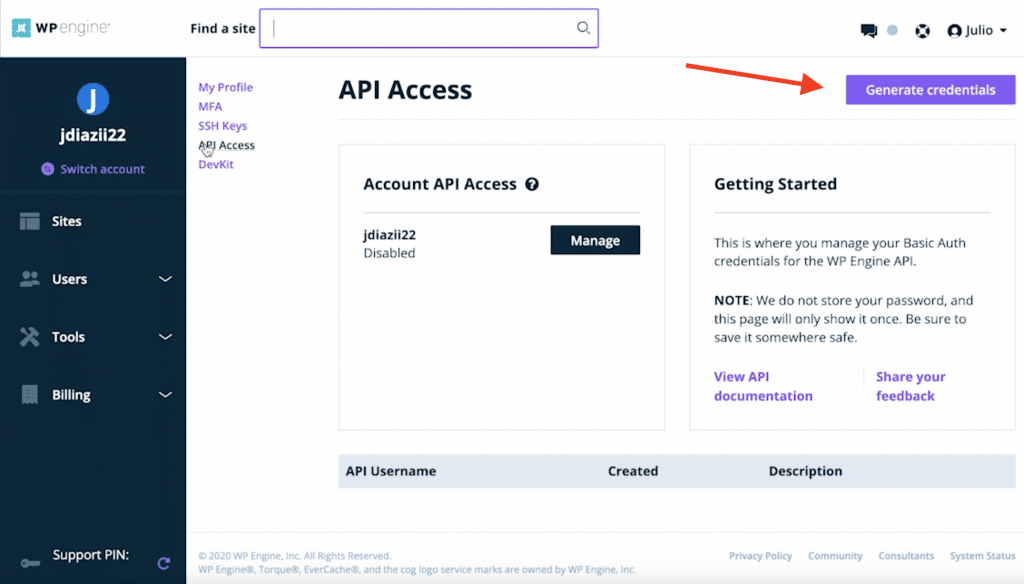
Task: Refresh the Support PIN icon
Action: click(x=164, y=564)
